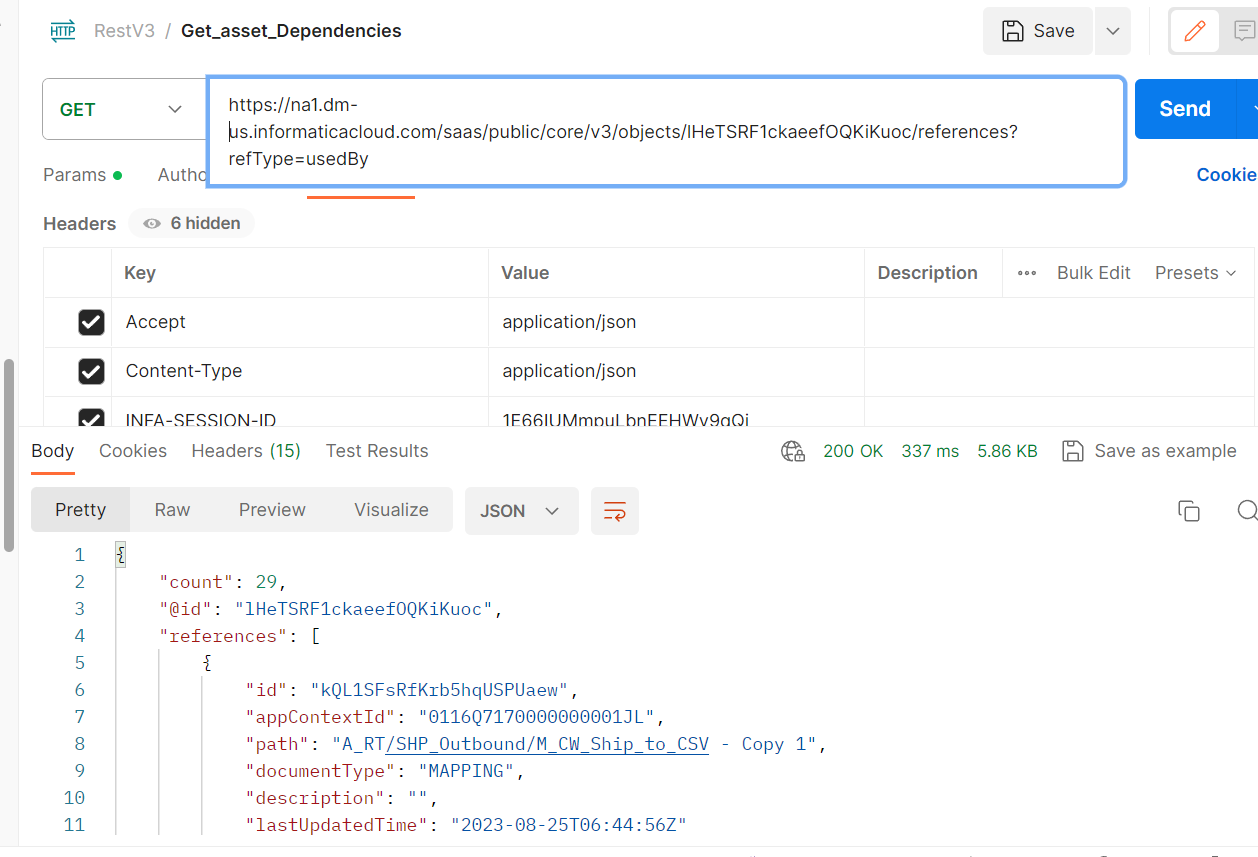Select the Pretty view tab
The height and width of the screenshot is (857, 1258).
pyautogui.click(x=81, y=510)
